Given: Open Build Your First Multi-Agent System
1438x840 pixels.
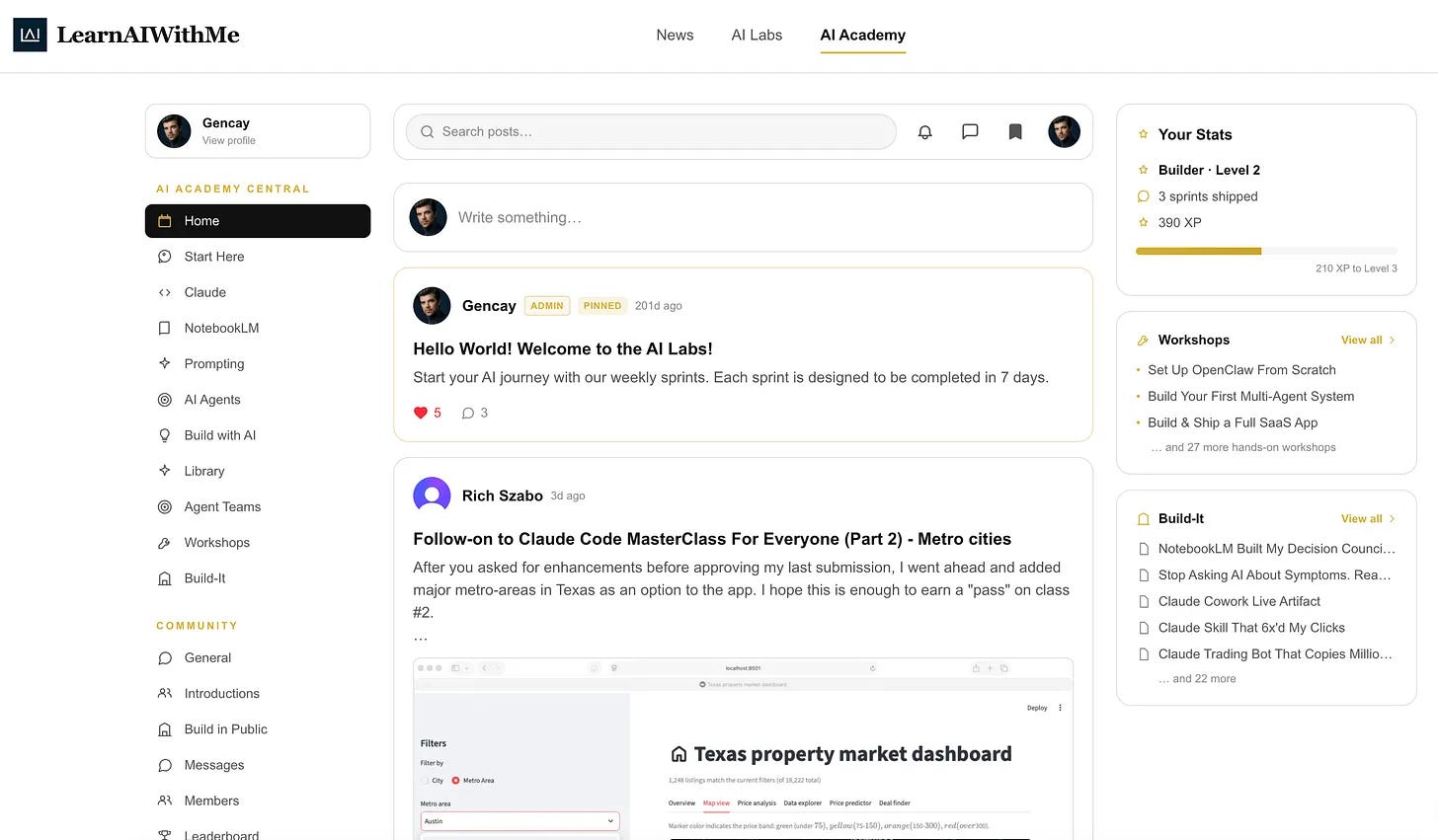Looking at the screenshot, I should (1250, 396).
